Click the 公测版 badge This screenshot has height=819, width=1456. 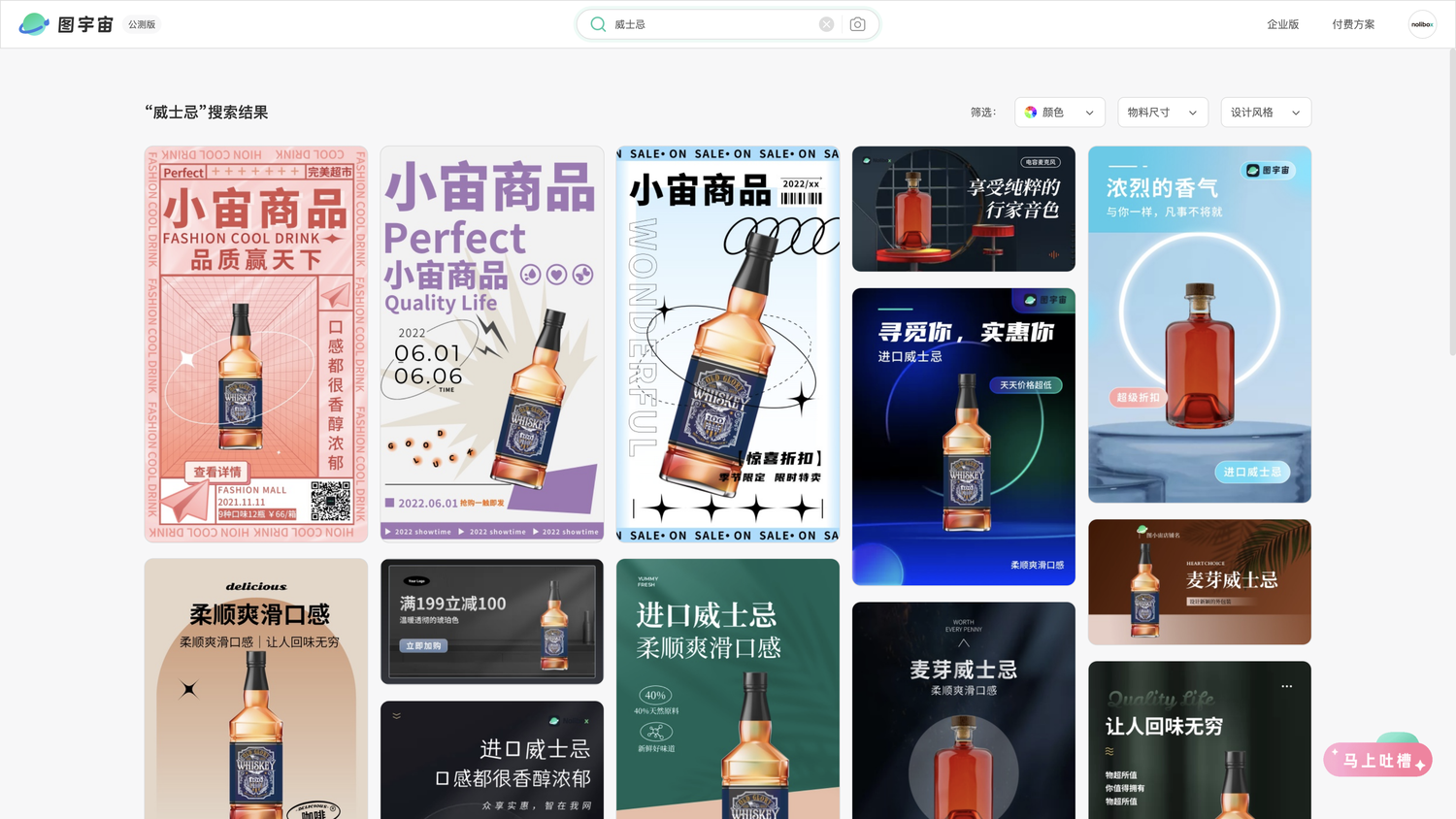[142, 24]
